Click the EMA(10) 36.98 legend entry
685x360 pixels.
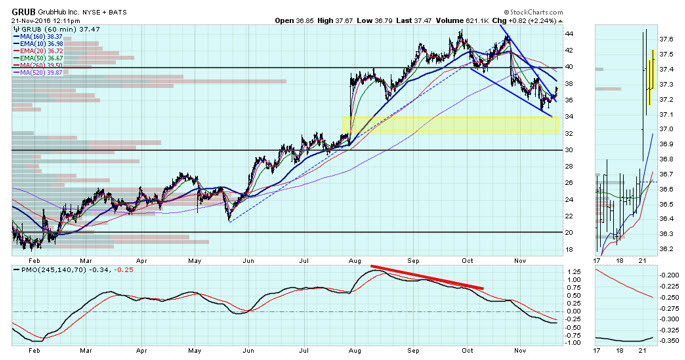point(38,44)
